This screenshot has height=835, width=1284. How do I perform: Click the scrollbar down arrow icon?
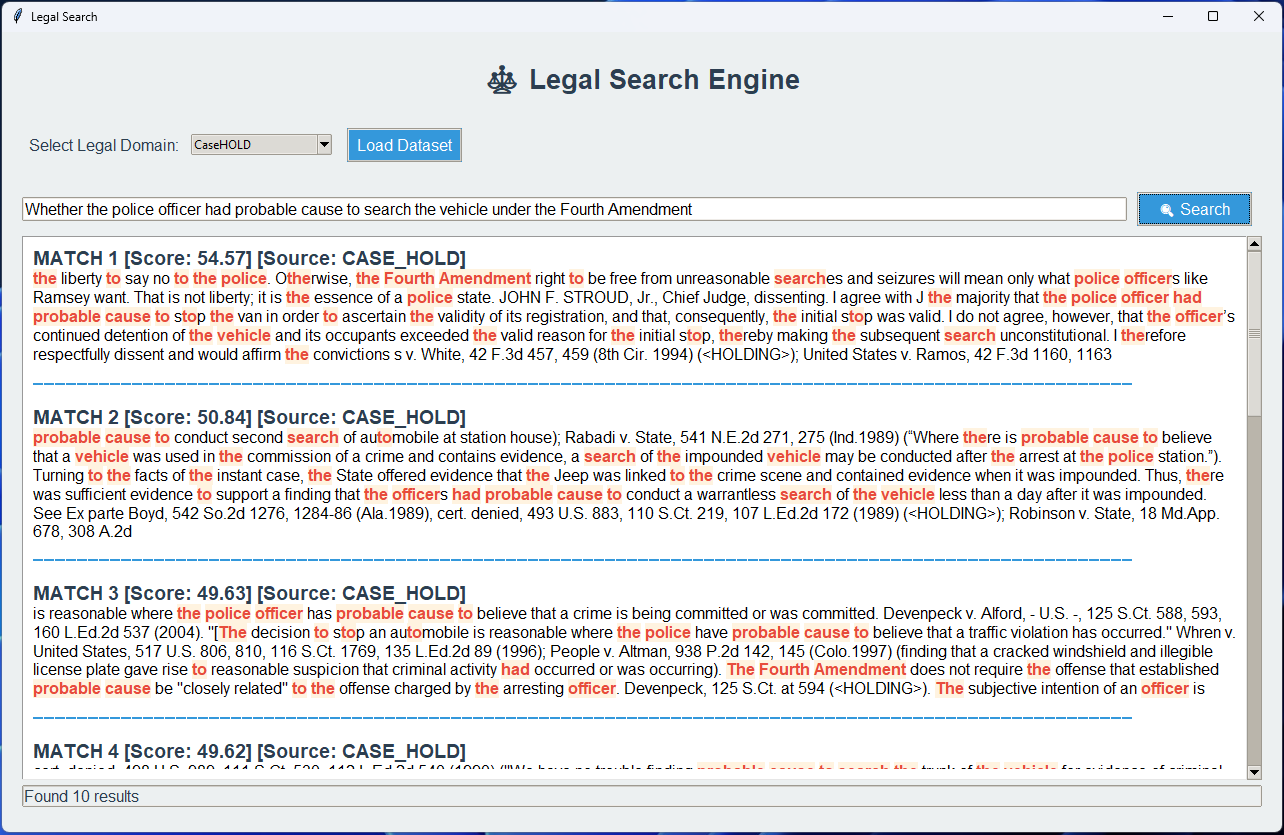click(x=1254, y=770)
